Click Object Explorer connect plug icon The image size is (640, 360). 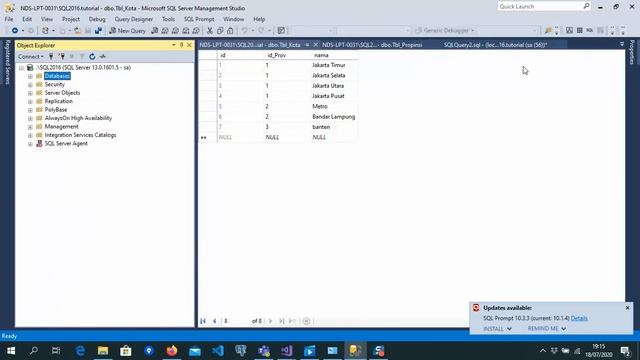(x=51, y=57)
